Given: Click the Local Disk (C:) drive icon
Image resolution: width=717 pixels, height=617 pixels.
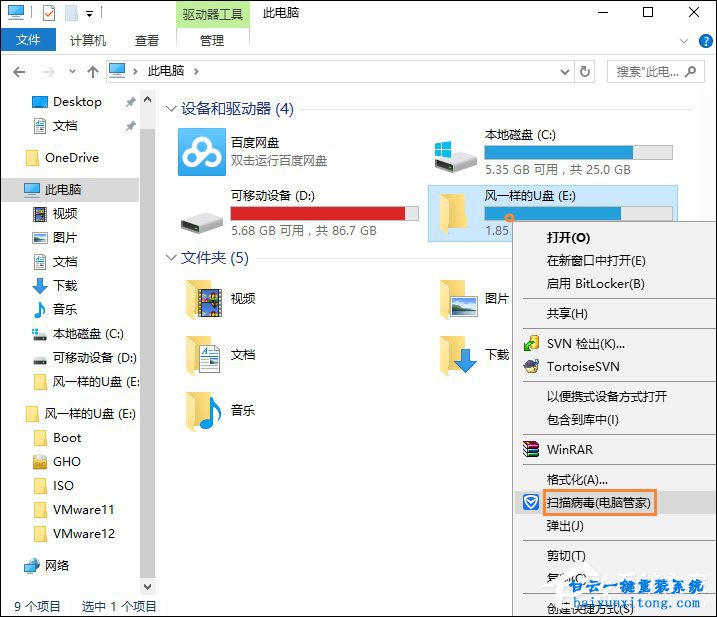Looking at the screenshot, I should point(455,156).
